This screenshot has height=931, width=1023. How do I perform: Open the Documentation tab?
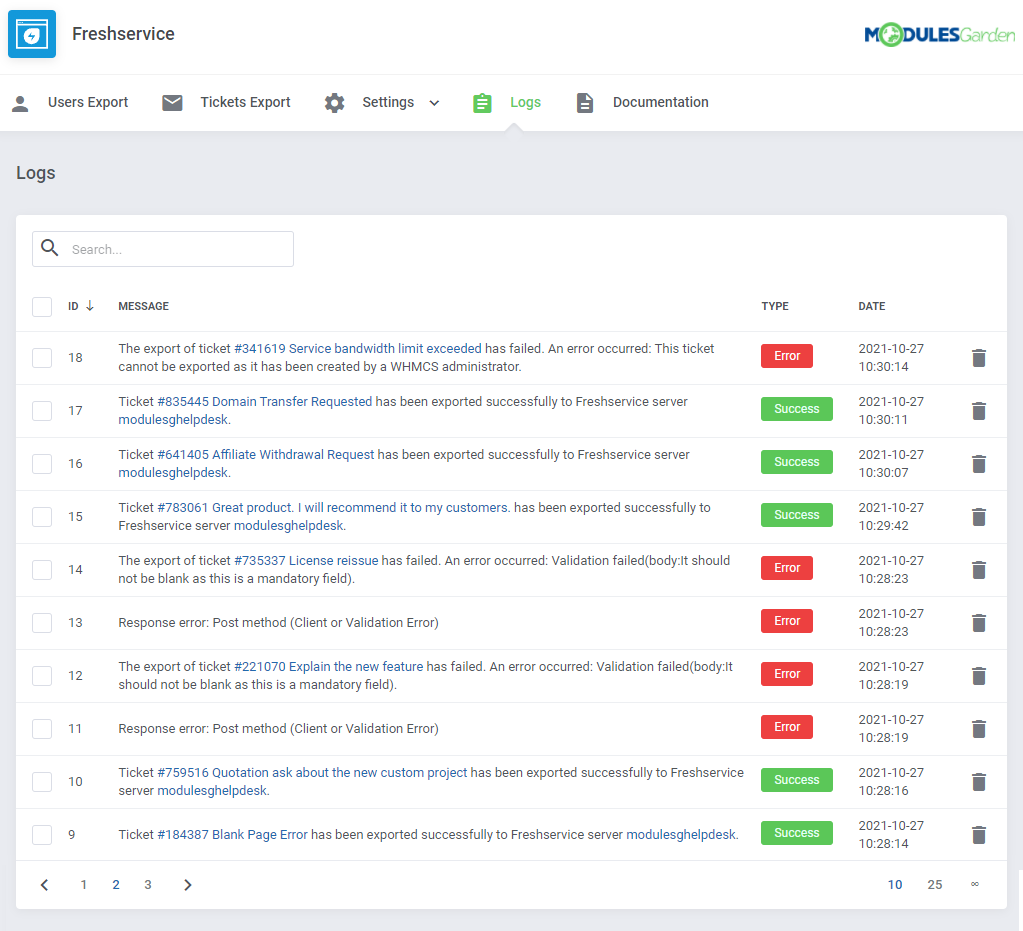(660, 102)
